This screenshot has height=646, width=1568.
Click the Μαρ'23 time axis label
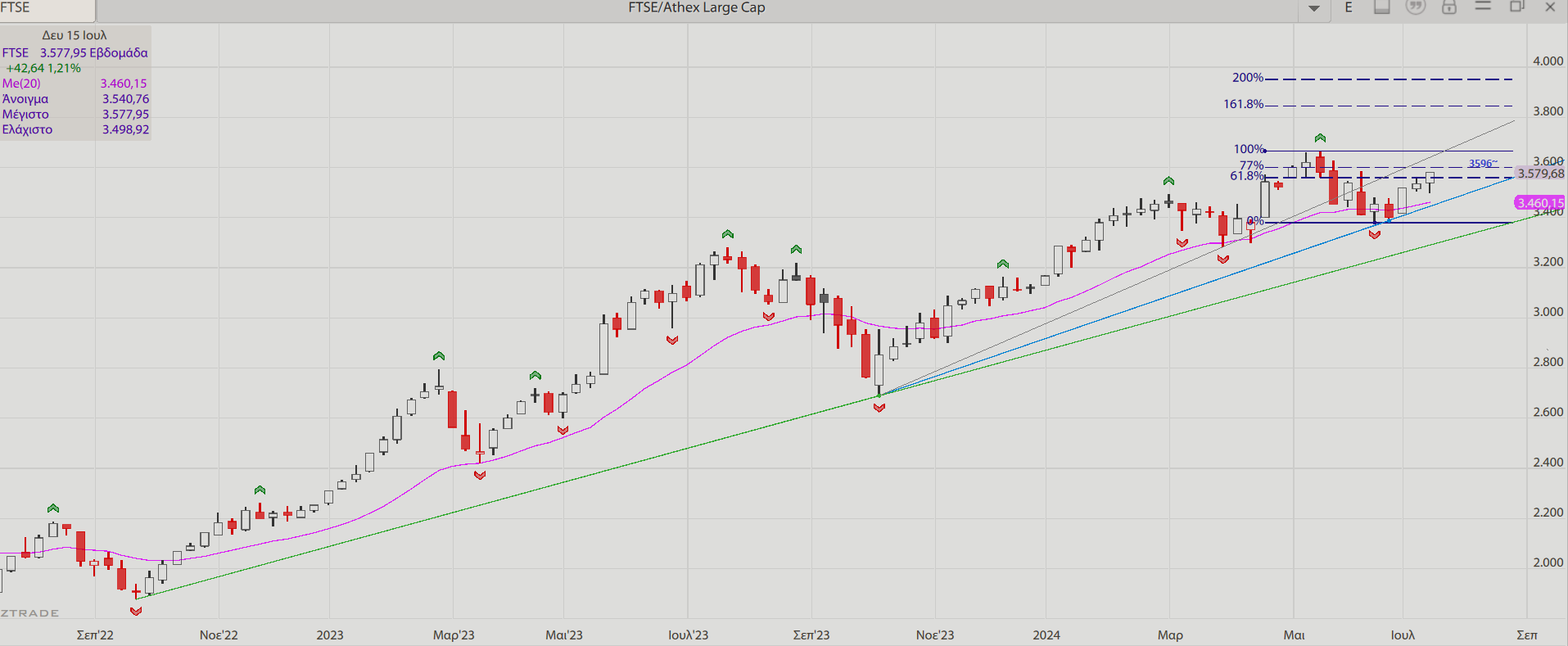[x=454, y=635]
